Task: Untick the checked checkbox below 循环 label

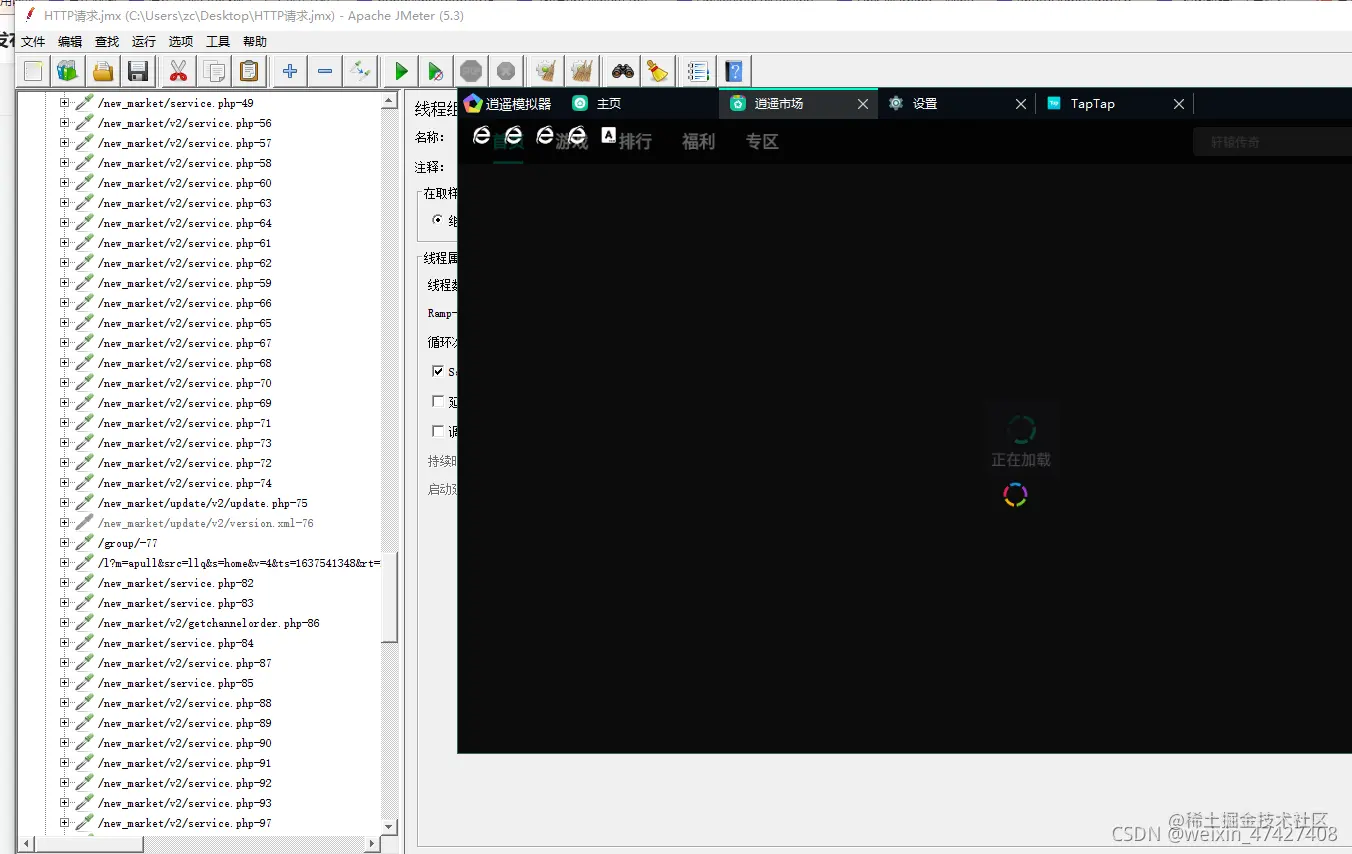Action: (x=437, y=371)
